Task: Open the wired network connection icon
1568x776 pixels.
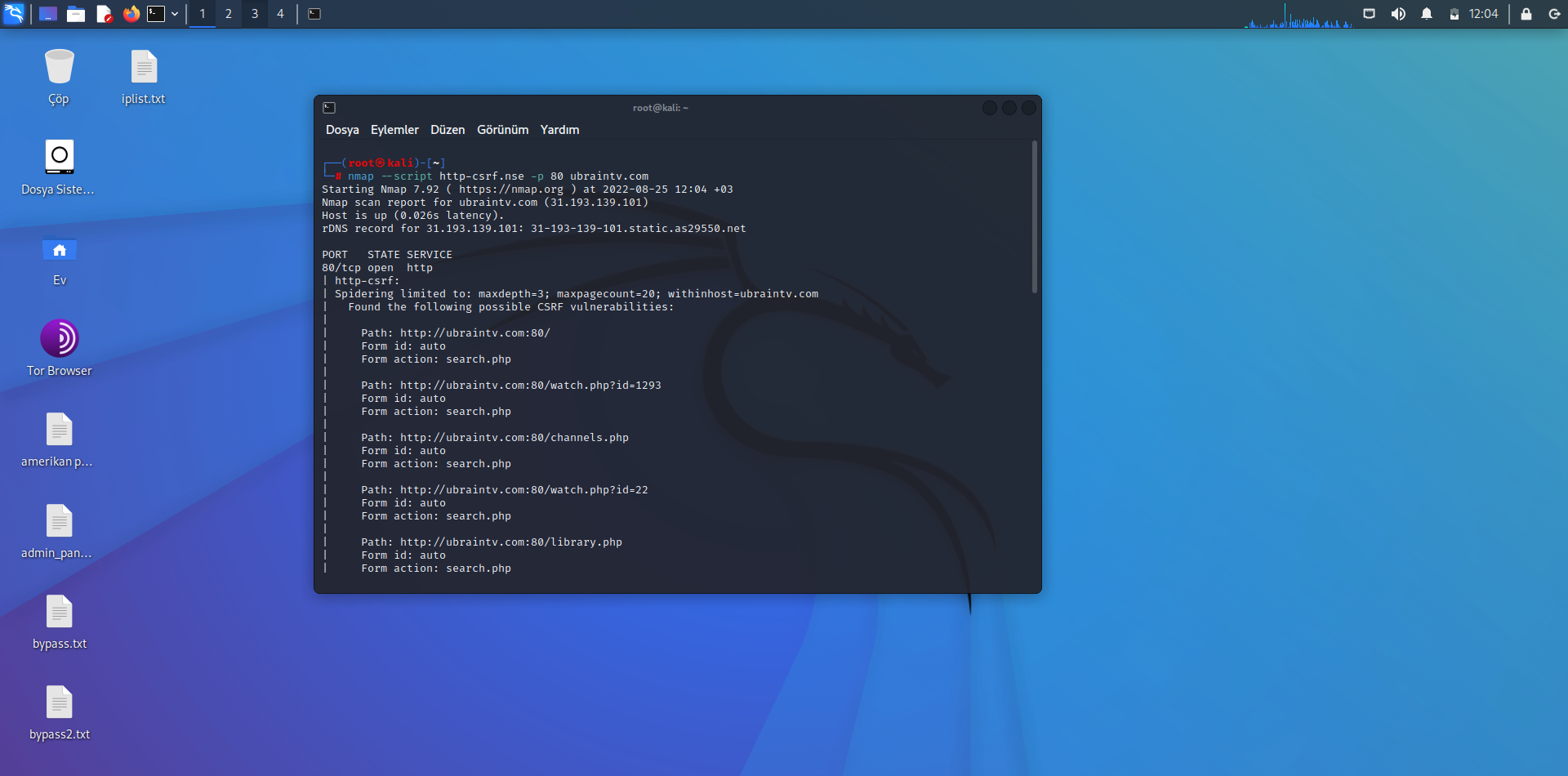Action: [x=1370, y=14]
